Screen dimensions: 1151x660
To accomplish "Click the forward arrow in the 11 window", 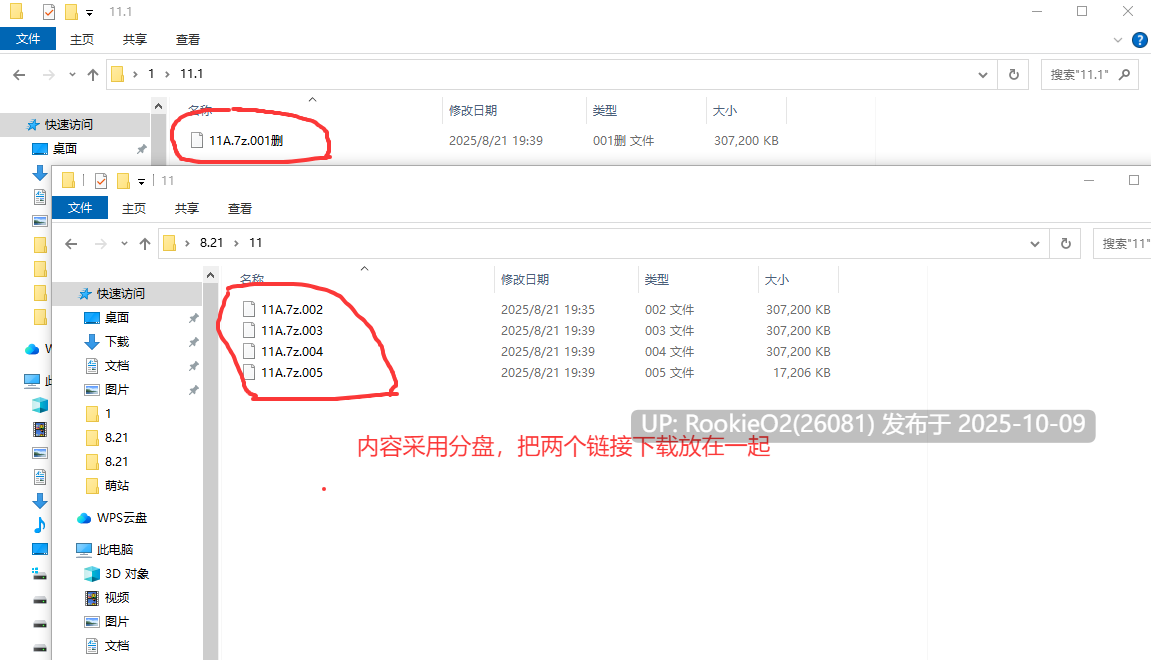I will coord(101,244).
